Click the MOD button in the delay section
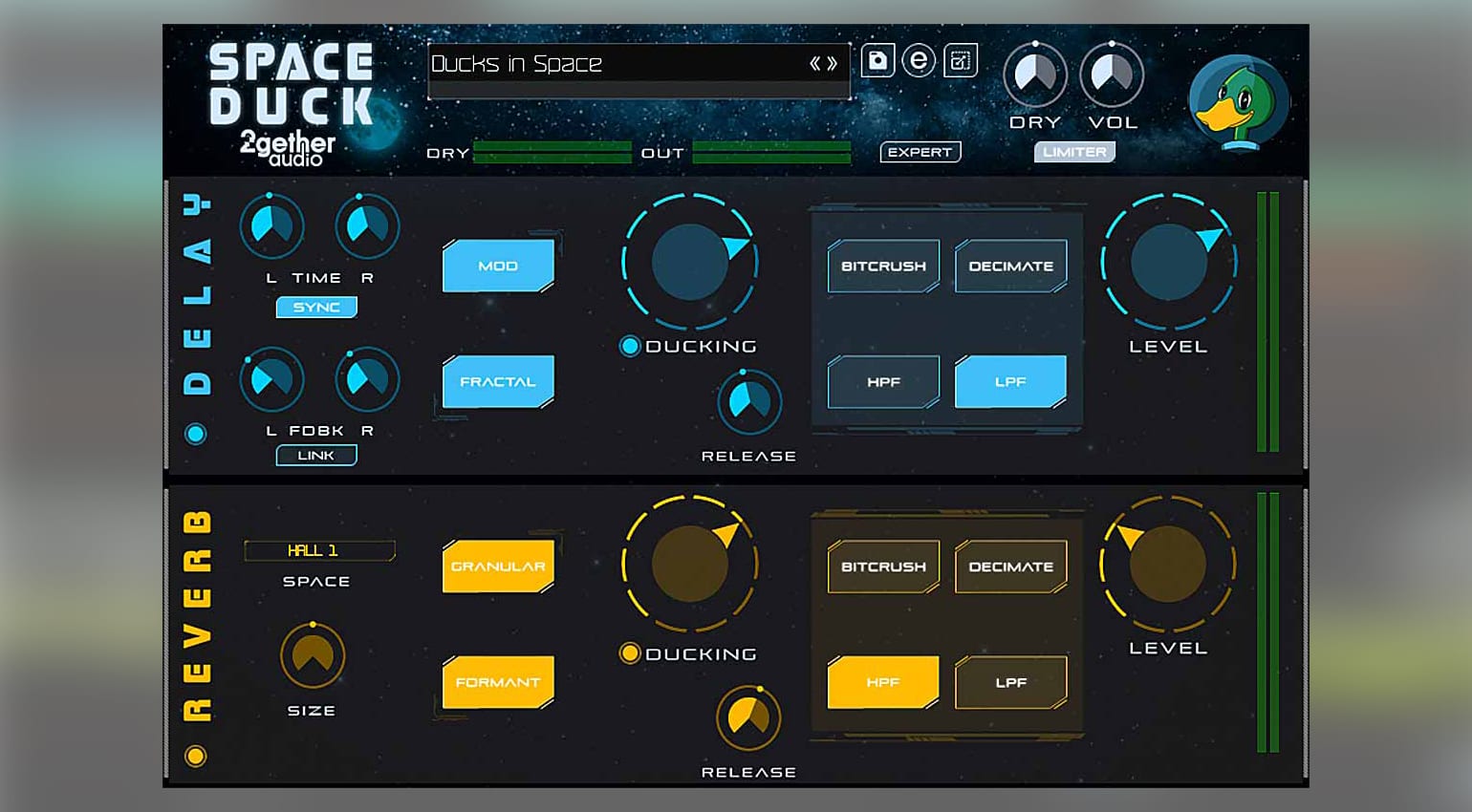This screenshot has height=812, width=1472. [498, 266]
